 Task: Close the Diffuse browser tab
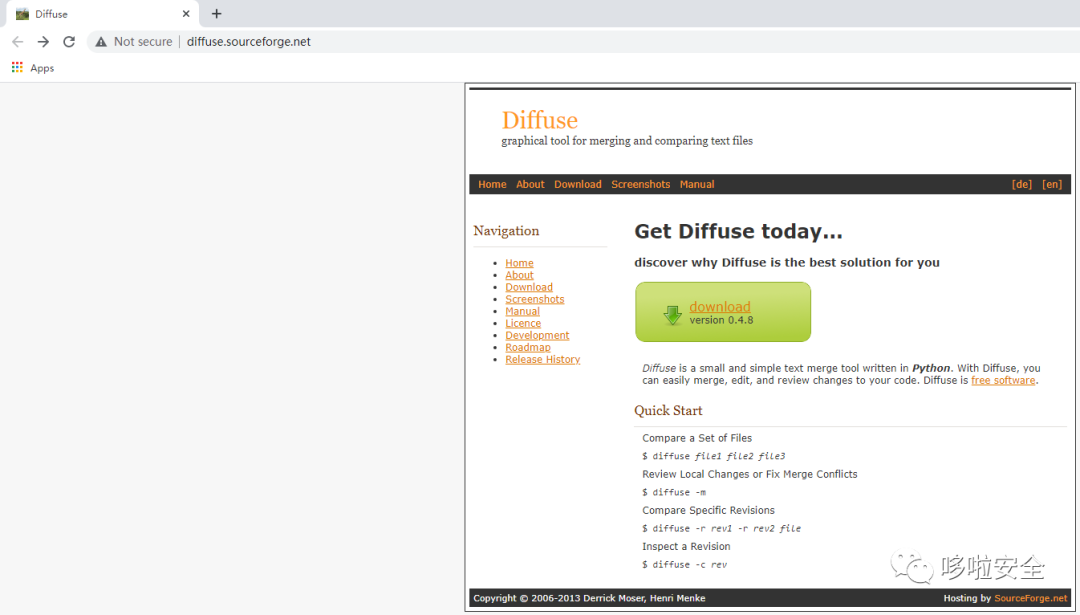click(186, 14)
